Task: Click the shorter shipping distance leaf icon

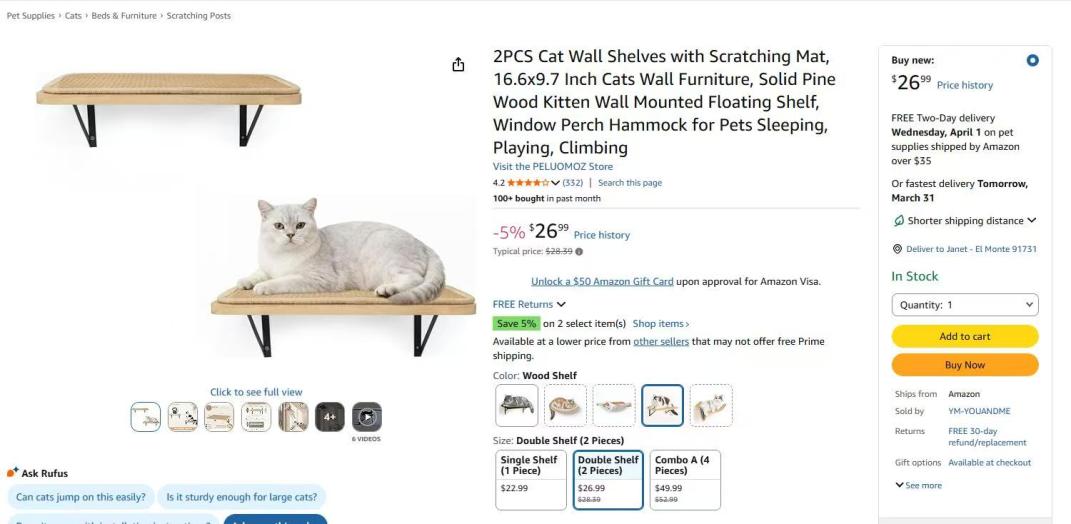Action: [898, 221]
